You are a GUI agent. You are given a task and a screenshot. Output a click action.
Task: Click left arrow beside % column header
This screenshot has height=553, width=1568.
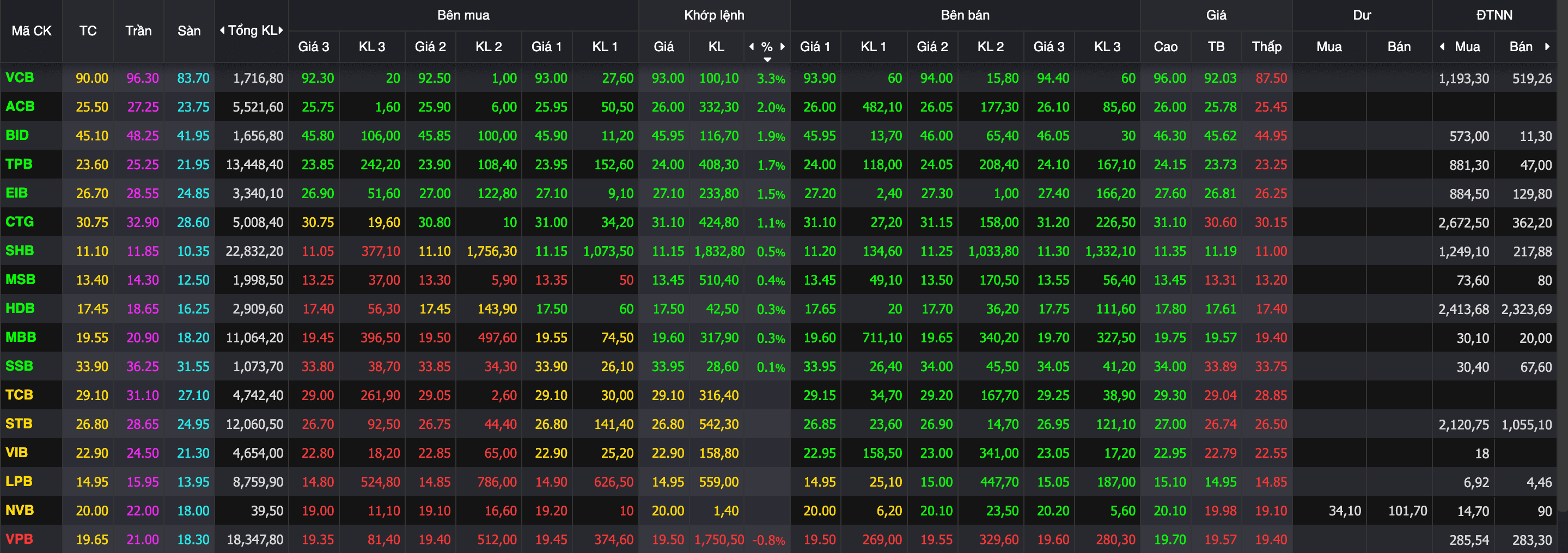[x=752, y=47]
